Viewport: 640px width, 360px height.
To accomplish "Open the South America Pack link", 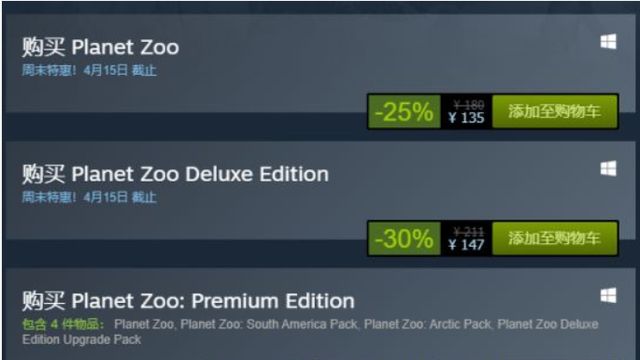I will point(269,324).
